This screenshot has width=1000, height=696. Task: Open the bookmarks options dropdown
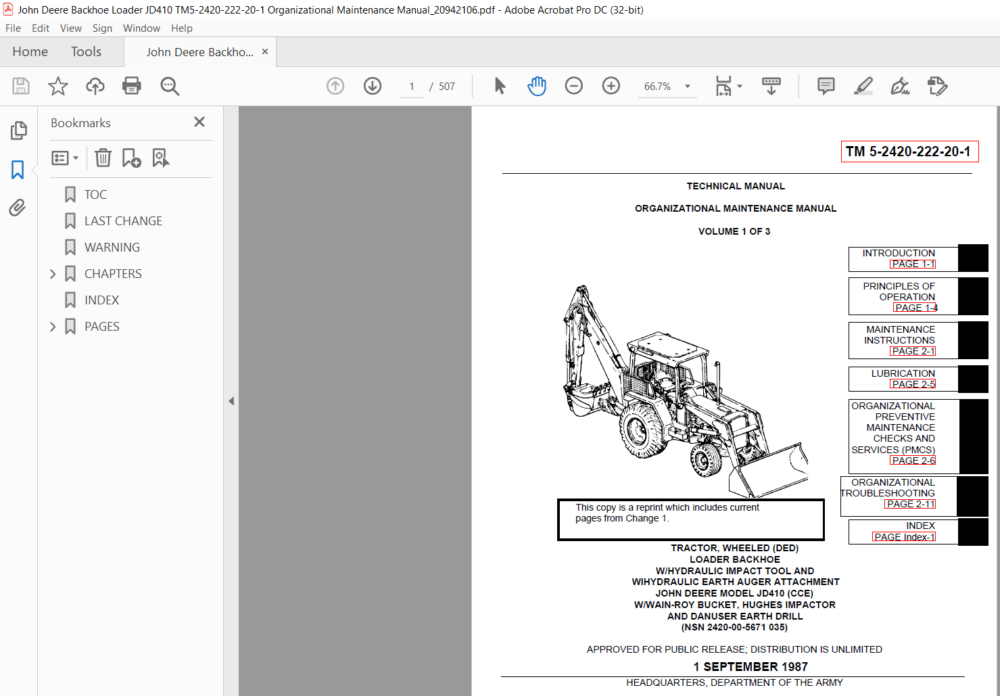(x=65, y=158)
